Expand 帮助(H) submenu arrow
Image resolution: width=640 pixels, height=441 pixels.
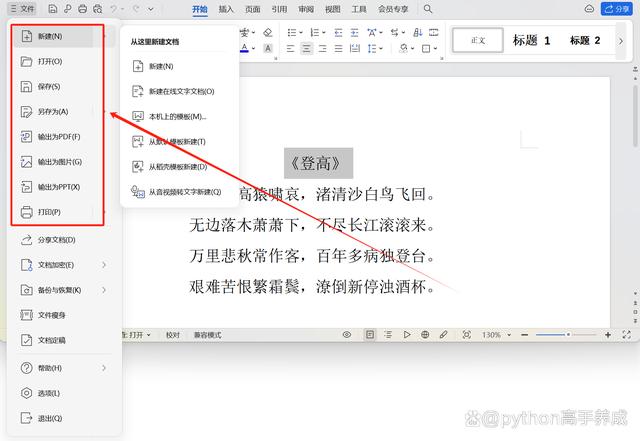coord(104,368)
